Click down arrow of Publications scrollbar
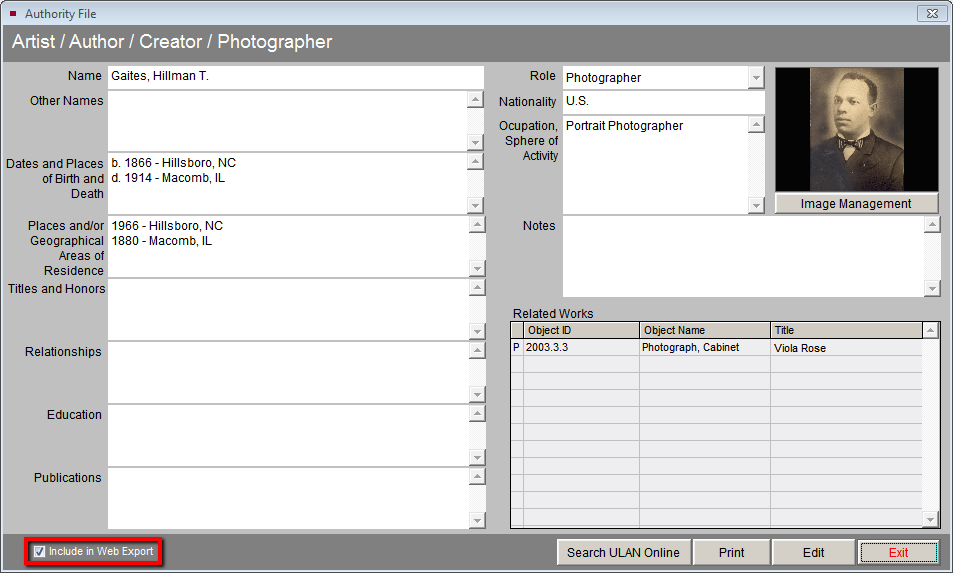The width and height of the screenshot is (953, 573). pos(477,521)
